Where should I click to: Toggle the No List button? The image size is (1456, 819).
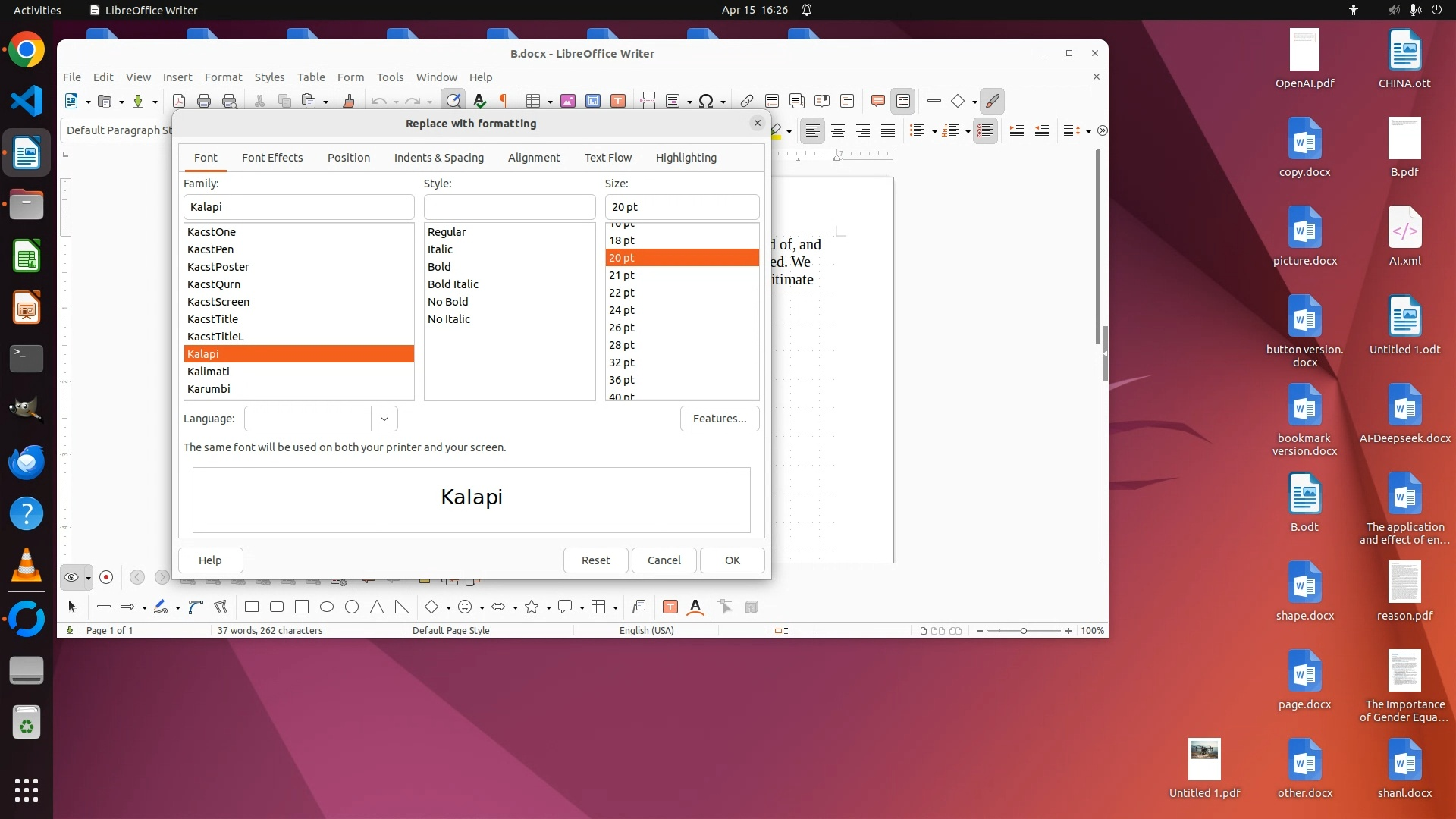985,130
